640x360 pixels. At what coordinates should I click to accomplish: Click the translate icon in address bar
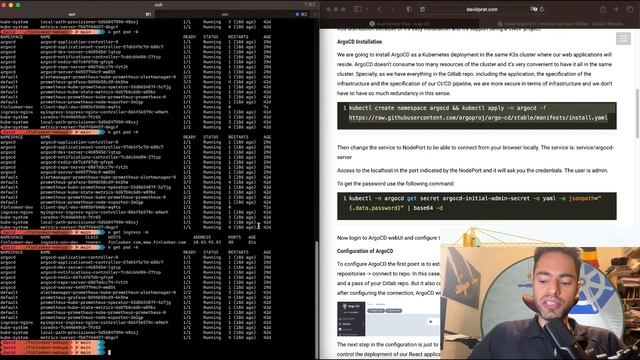[533, 9]
